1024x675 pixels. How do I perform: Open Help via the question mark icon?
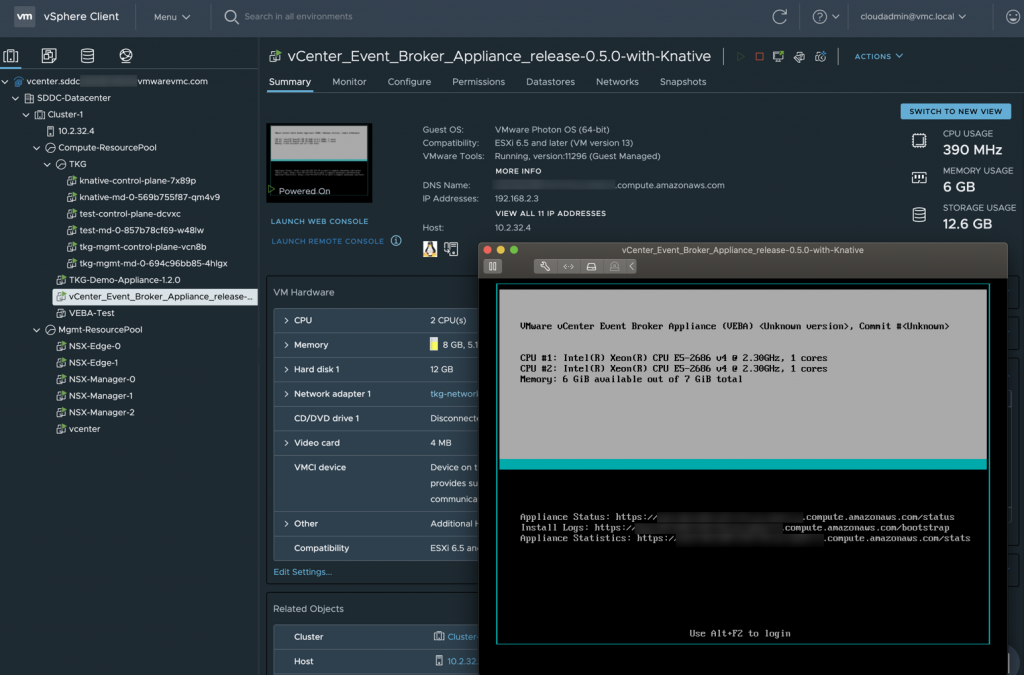point(818,16)
